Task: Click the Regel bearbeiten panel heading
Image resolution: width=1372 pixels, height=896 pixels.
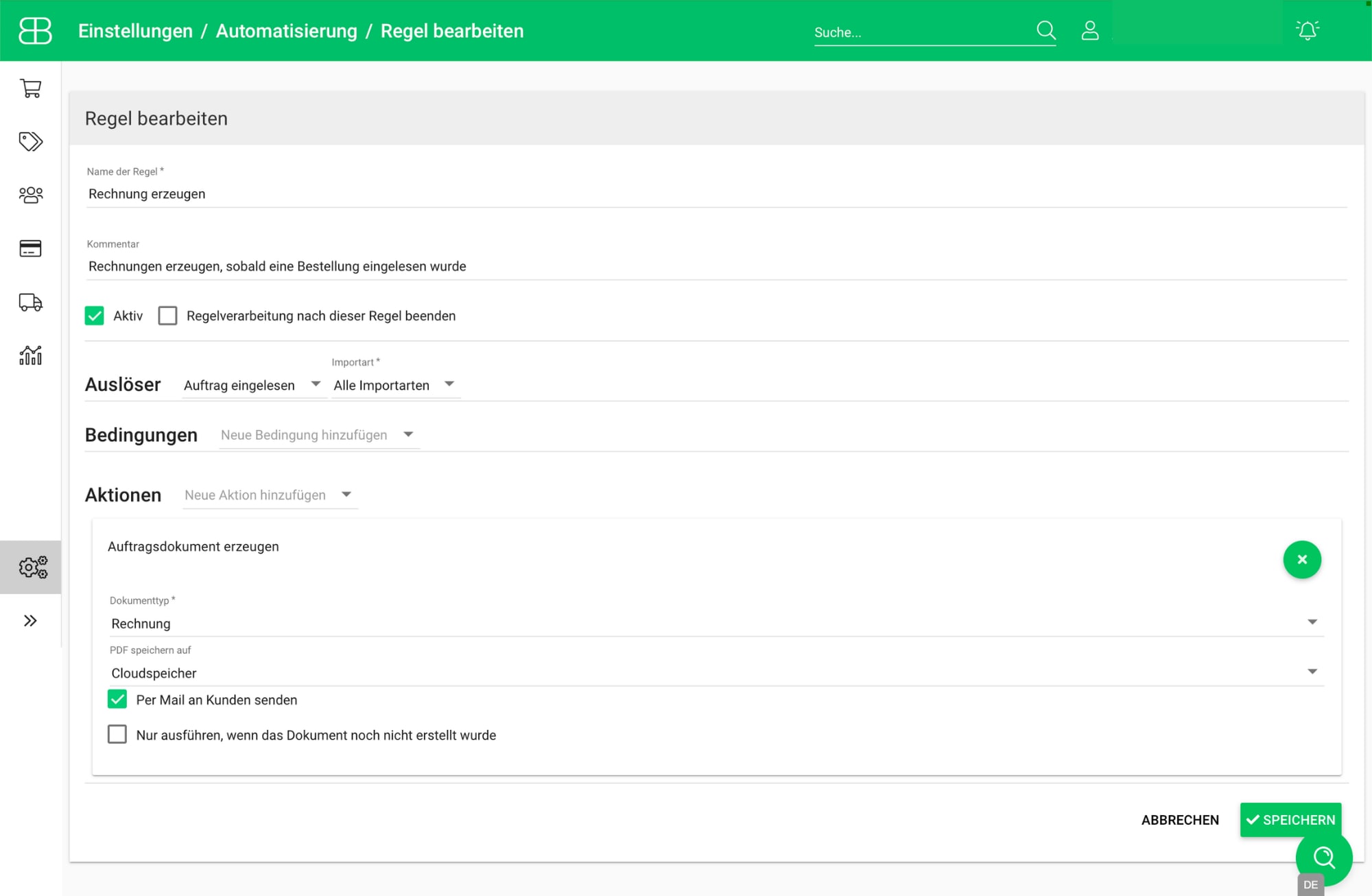Action: point(156,119)
